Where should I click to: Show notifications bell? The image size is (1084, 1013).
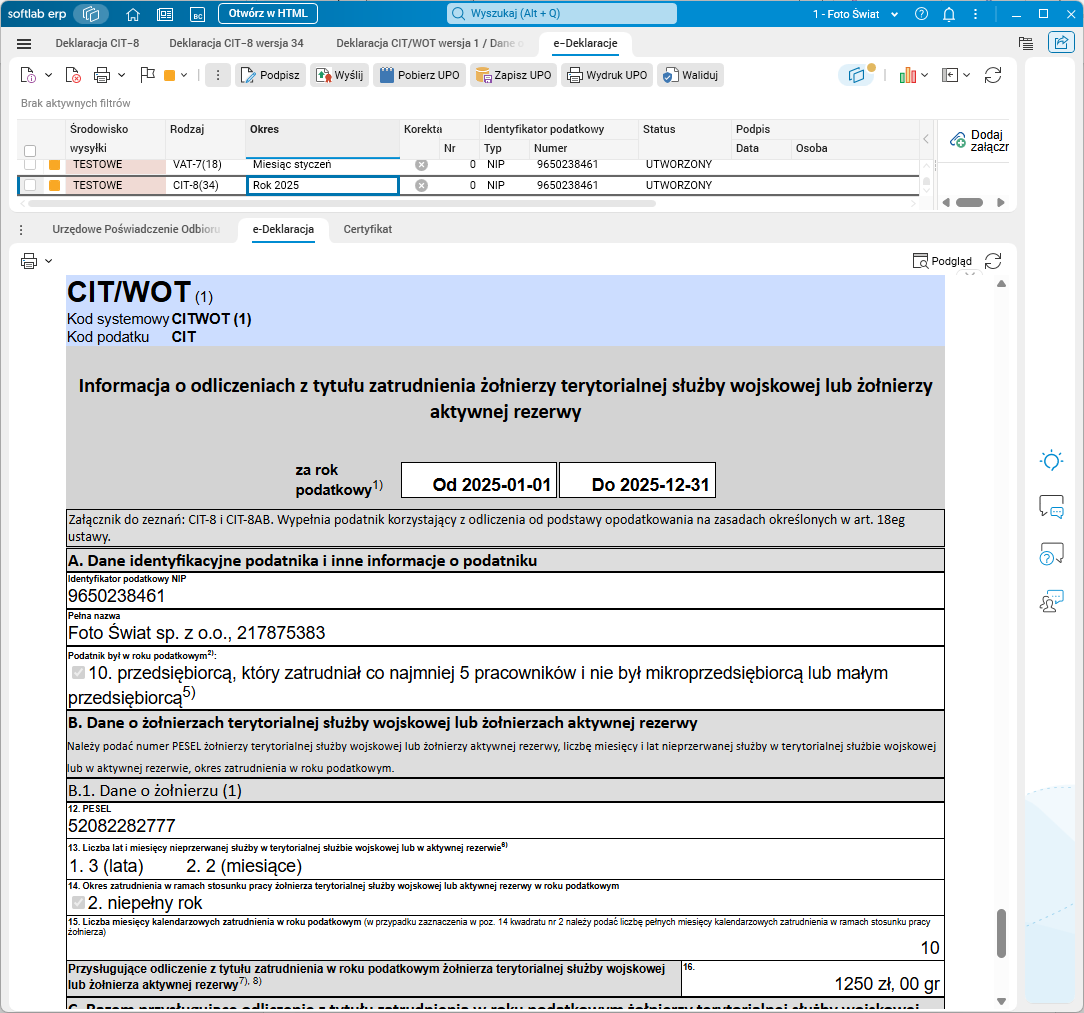pyautogui.click(x=948, y=14)
